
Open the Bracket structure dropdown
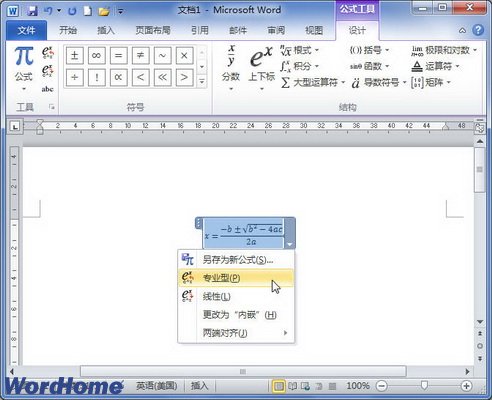tap(370, 50)
